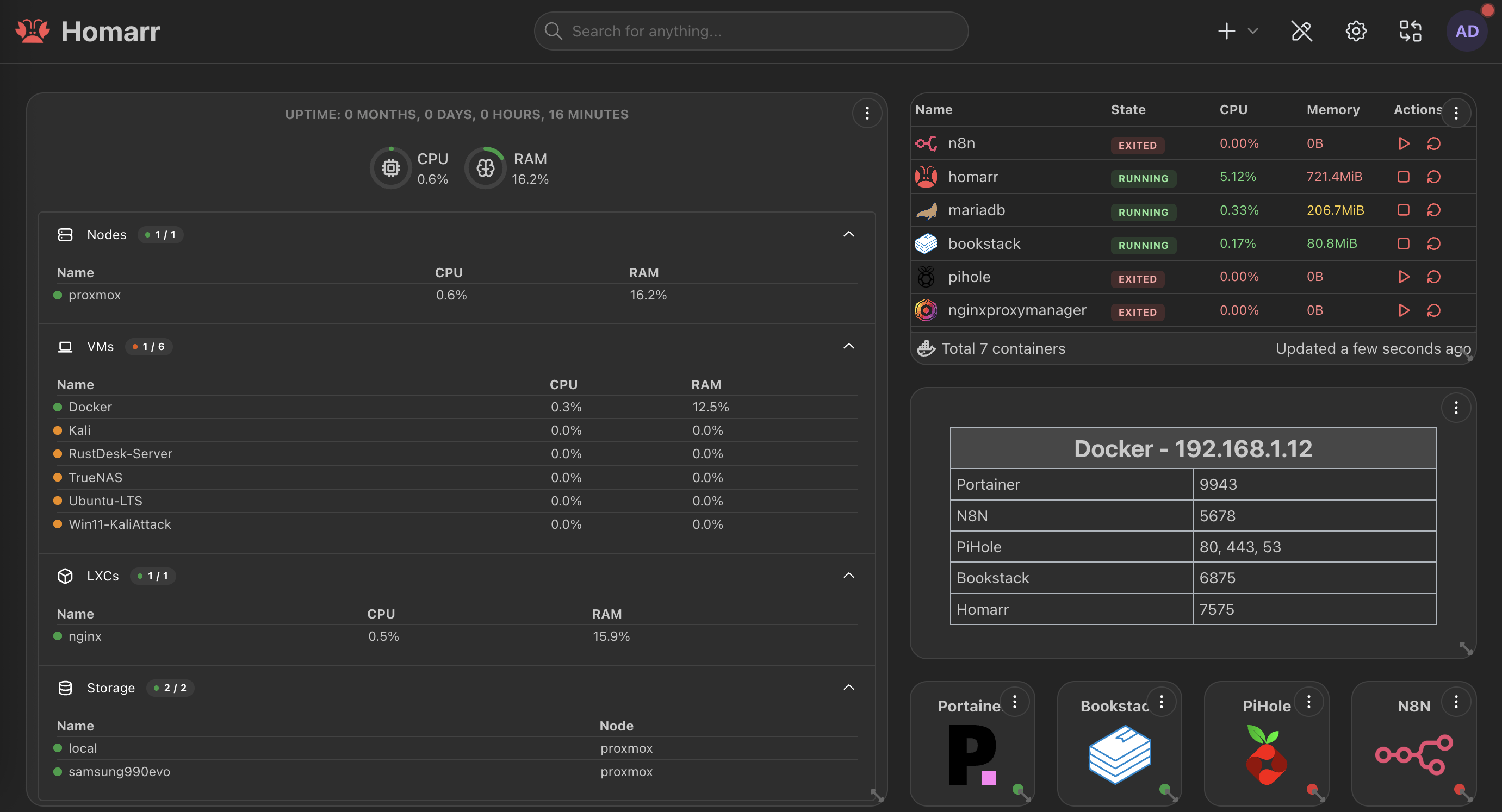Stop the homarr container

coord(1404,177)
